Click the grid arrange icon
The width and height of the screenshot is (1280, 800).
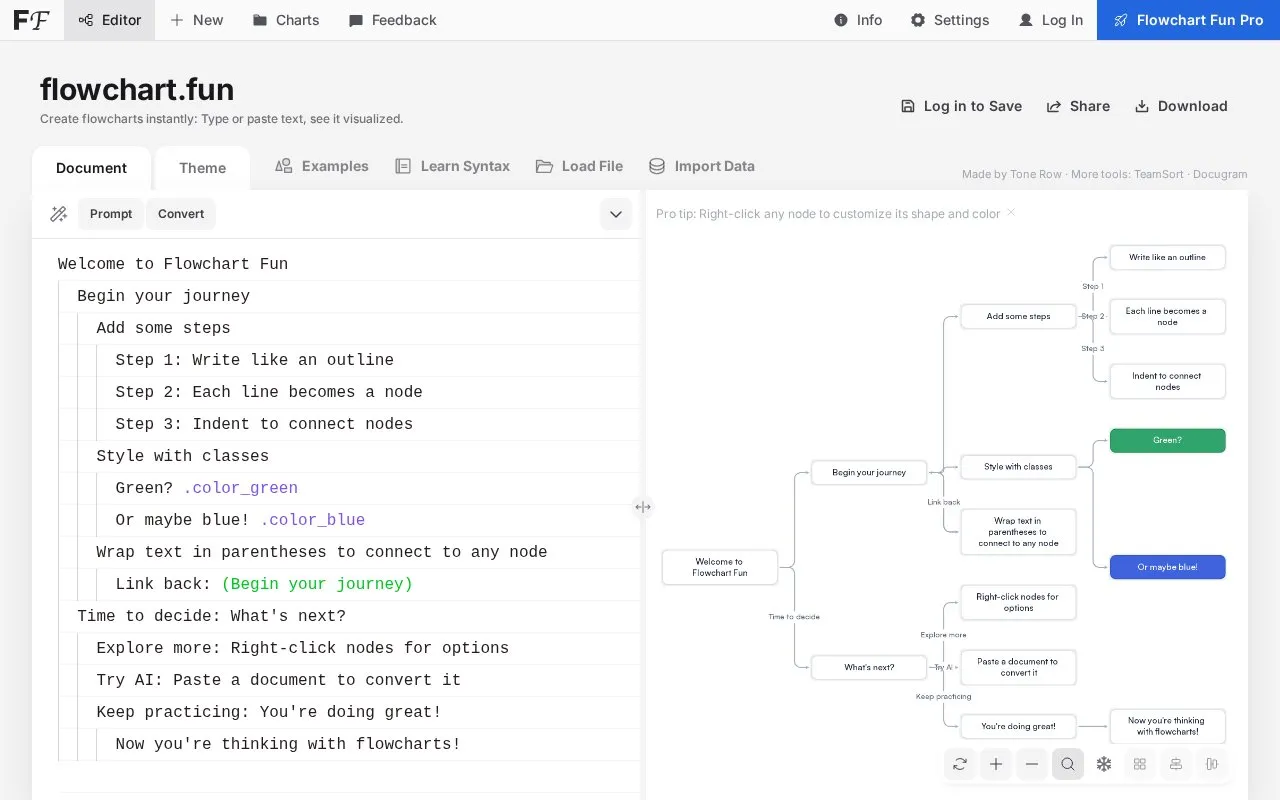tap(1140, 764)
